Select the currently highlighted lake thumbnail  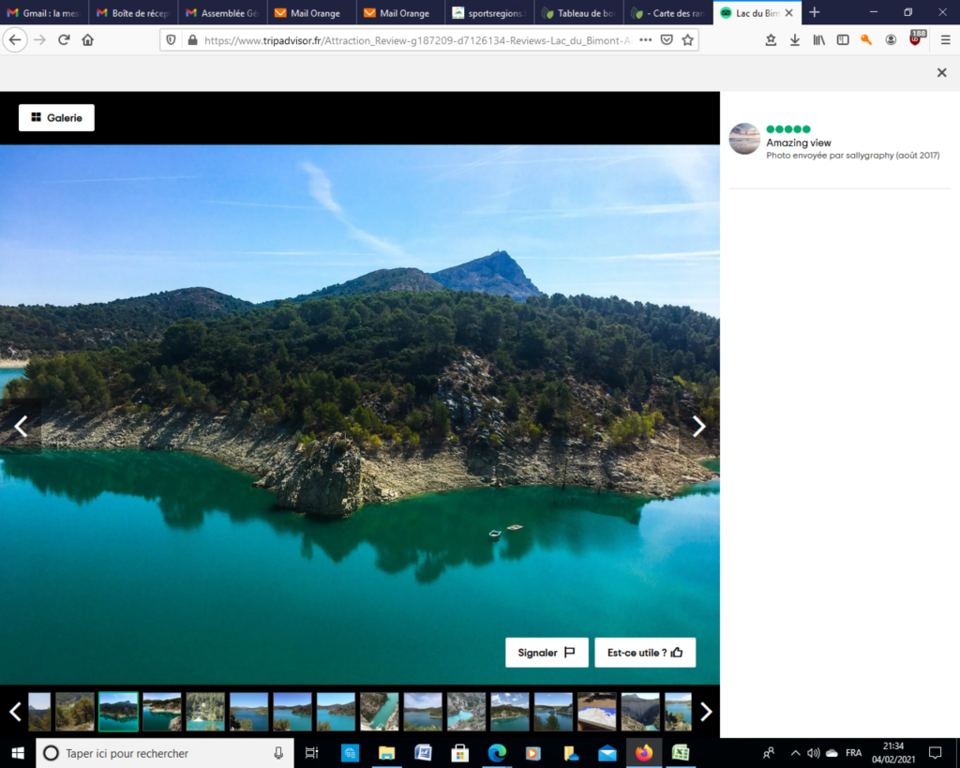coord(118,711)
